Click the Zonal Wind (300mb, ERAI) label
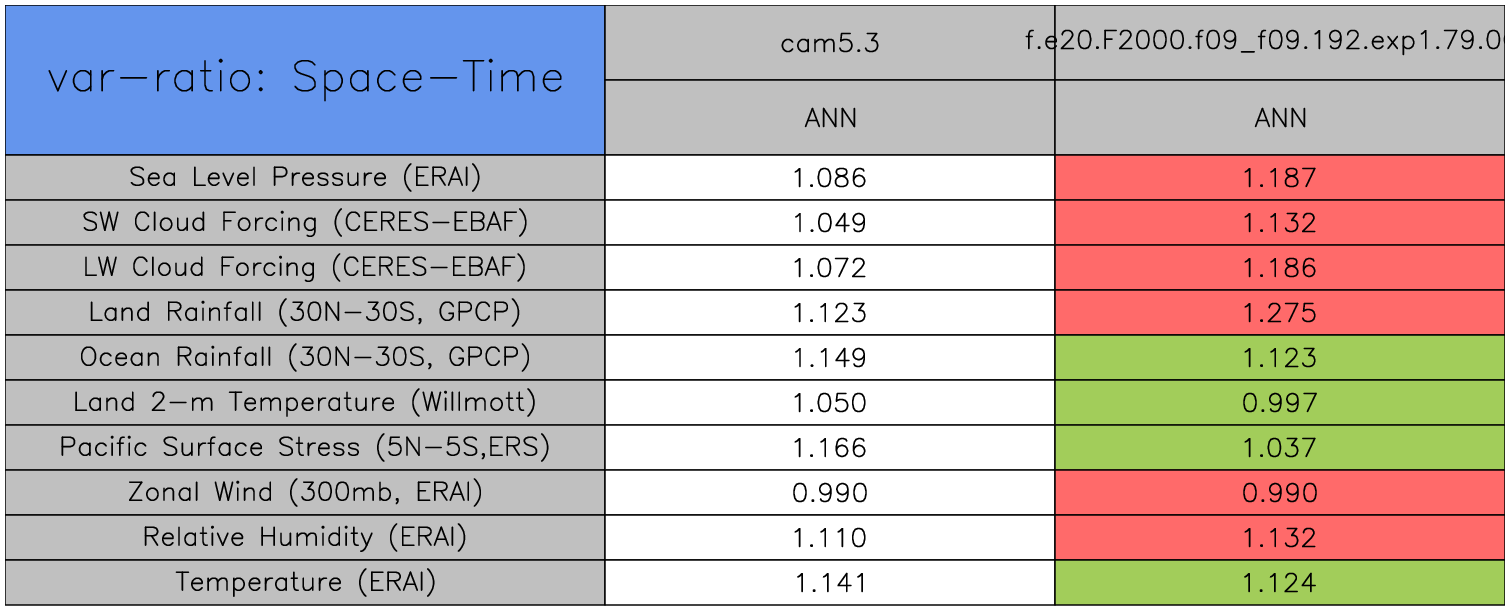1510x611 pixels. click(x=305, y=493)
